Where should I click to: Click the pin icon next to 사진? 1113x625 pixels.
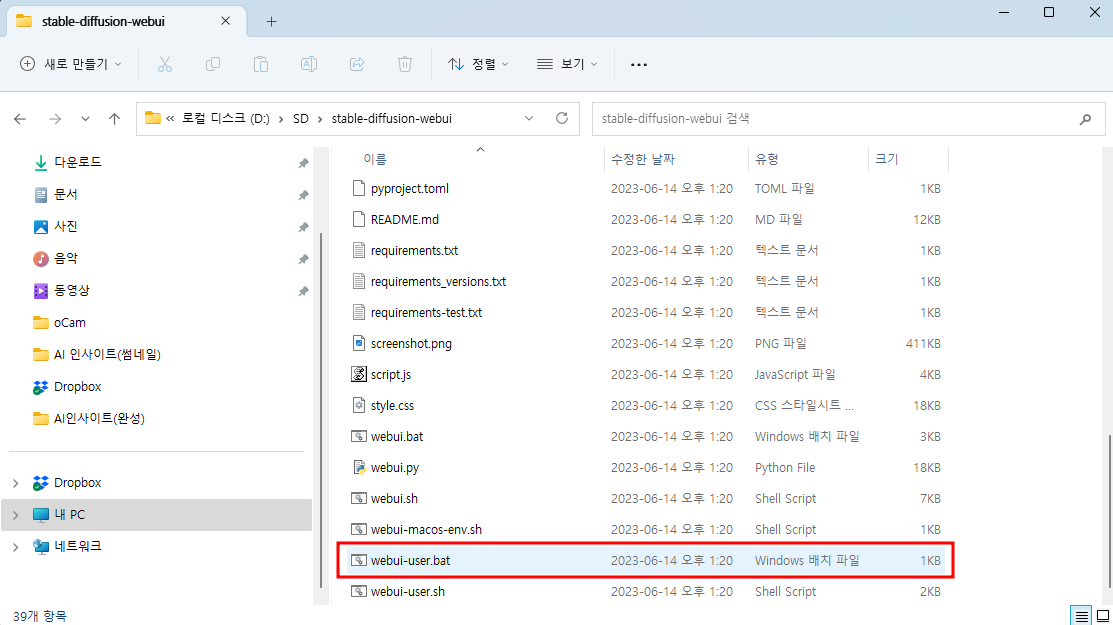pyautogui.click(x=303, y=227)
